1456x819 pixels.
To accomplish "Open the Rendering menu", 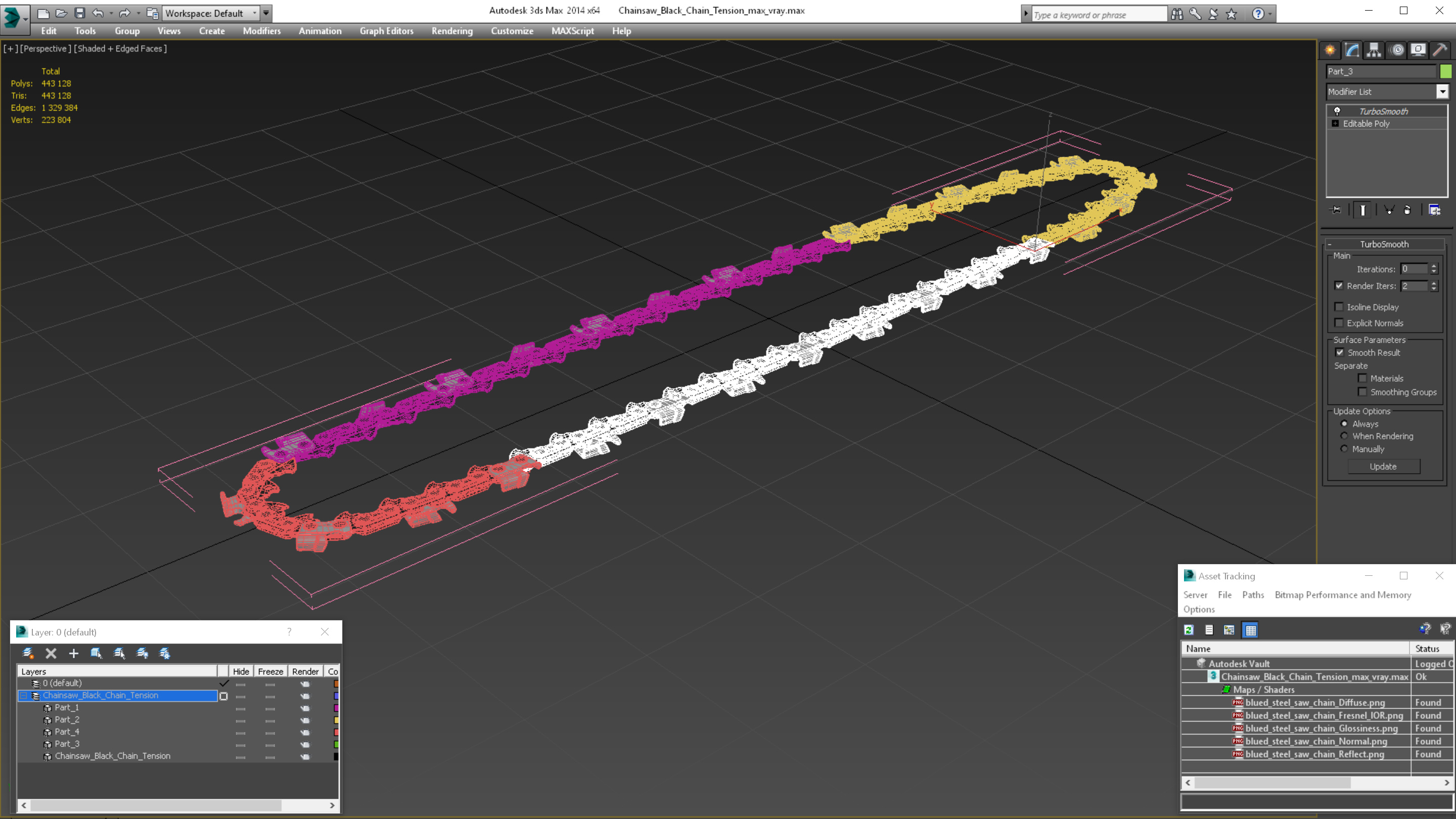I will click(x=451, y=31).
